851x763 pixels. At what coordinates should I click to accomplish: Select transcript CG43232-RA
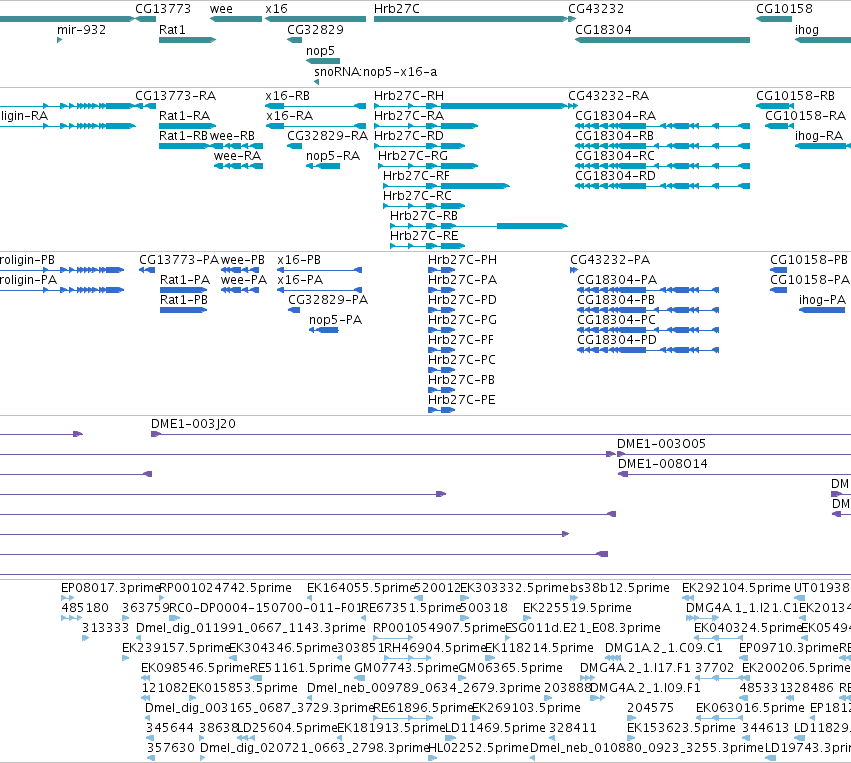pyautogui.click(x=608, y=96)
